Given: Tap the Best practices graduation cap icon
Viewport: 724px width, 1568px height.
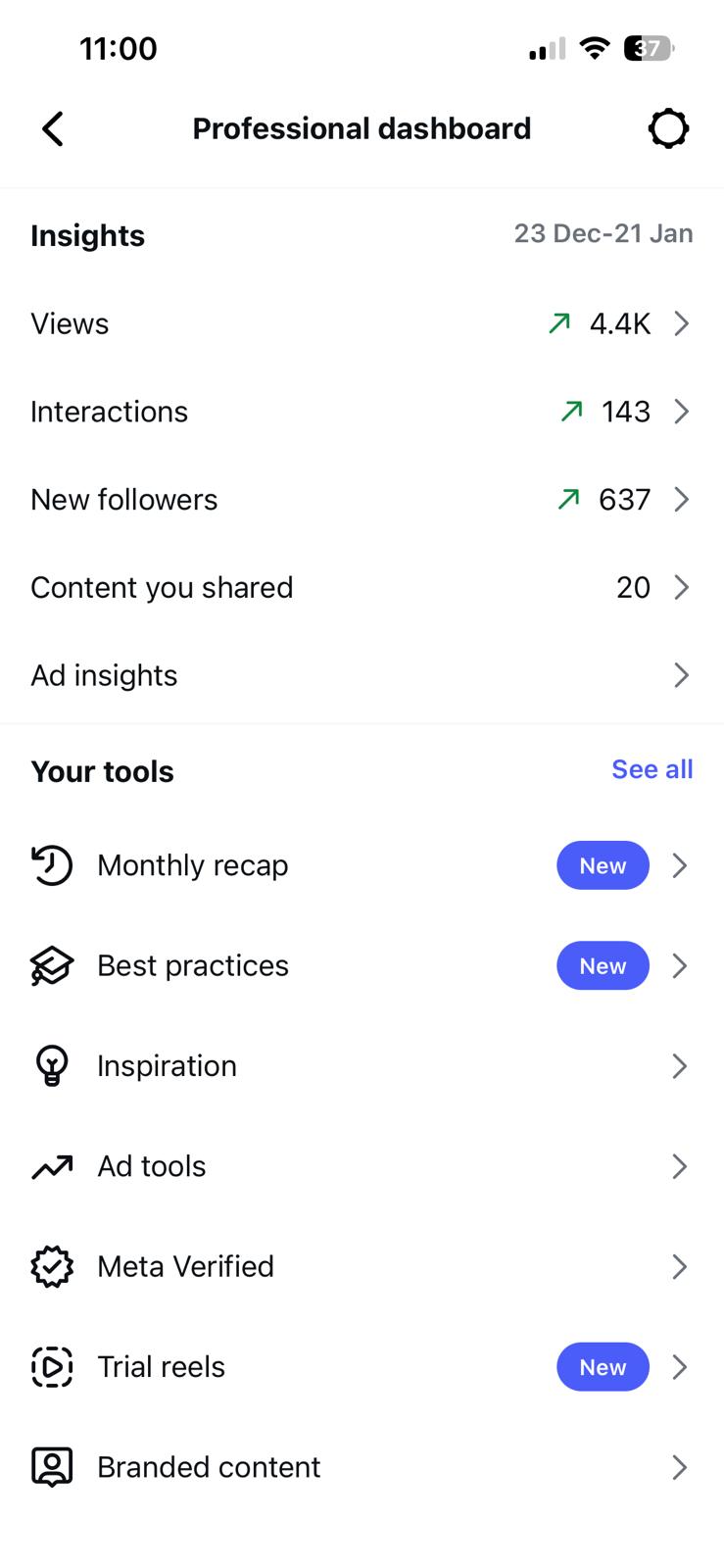Looking at the screenshot, I should pyautogui.click(x=51, y=965).
